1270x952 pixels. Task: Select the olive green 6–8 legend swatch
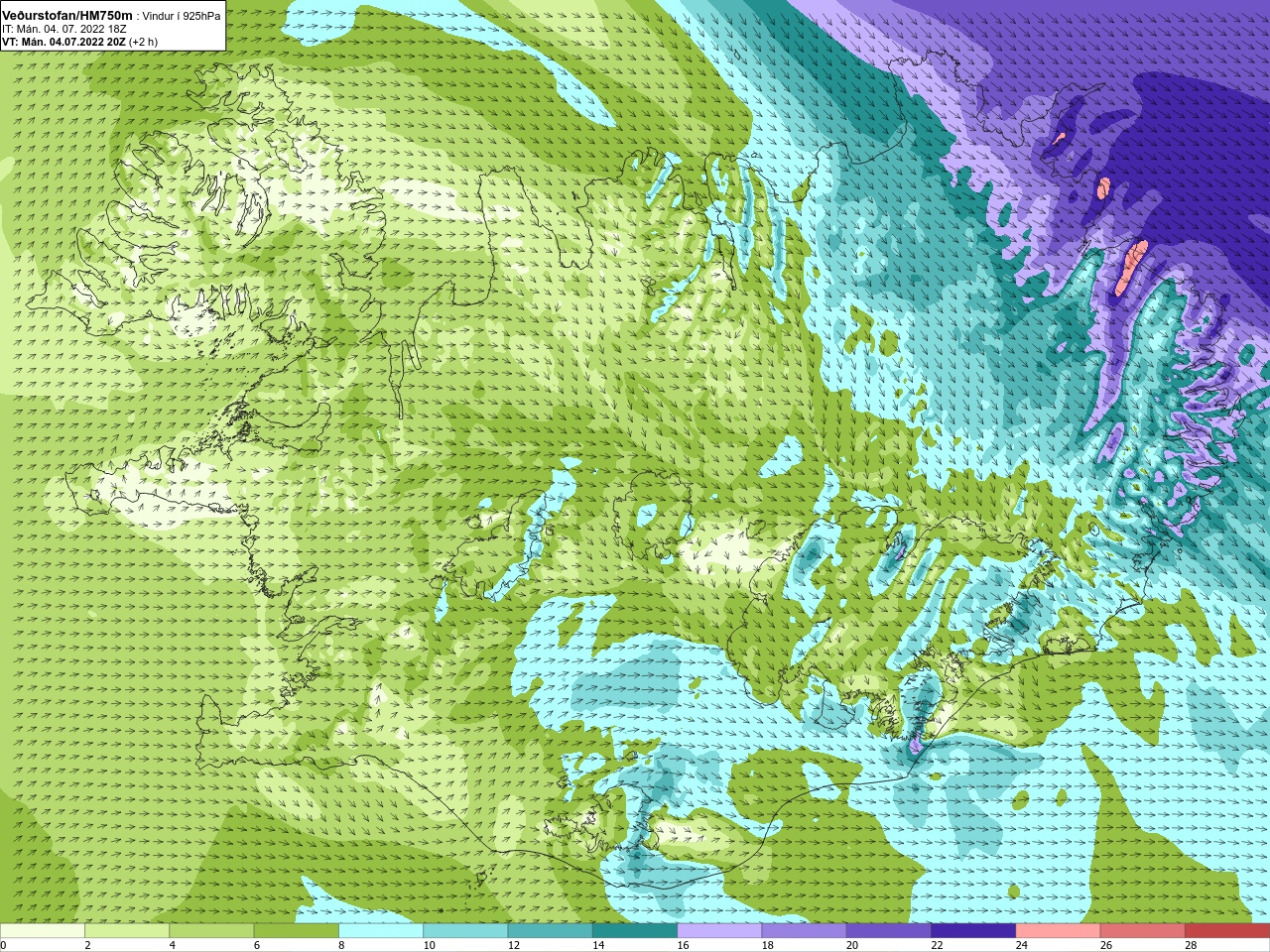pyautogui.click(x=297, y=930)
